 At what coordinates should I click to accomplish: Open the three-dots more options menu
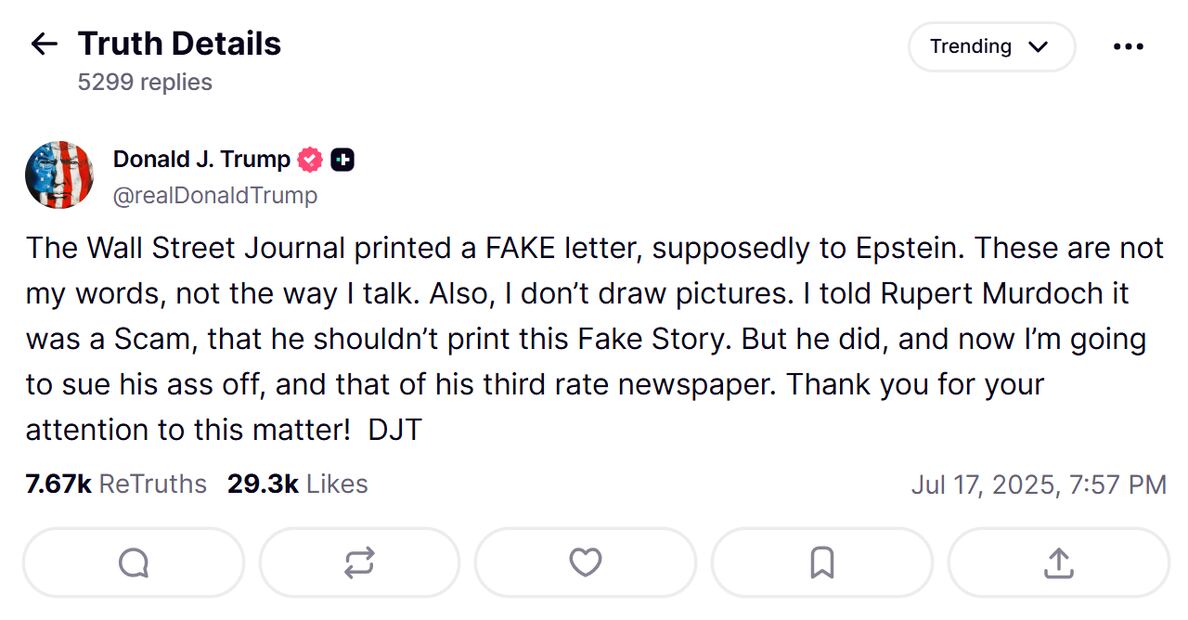coord(1127,47)
